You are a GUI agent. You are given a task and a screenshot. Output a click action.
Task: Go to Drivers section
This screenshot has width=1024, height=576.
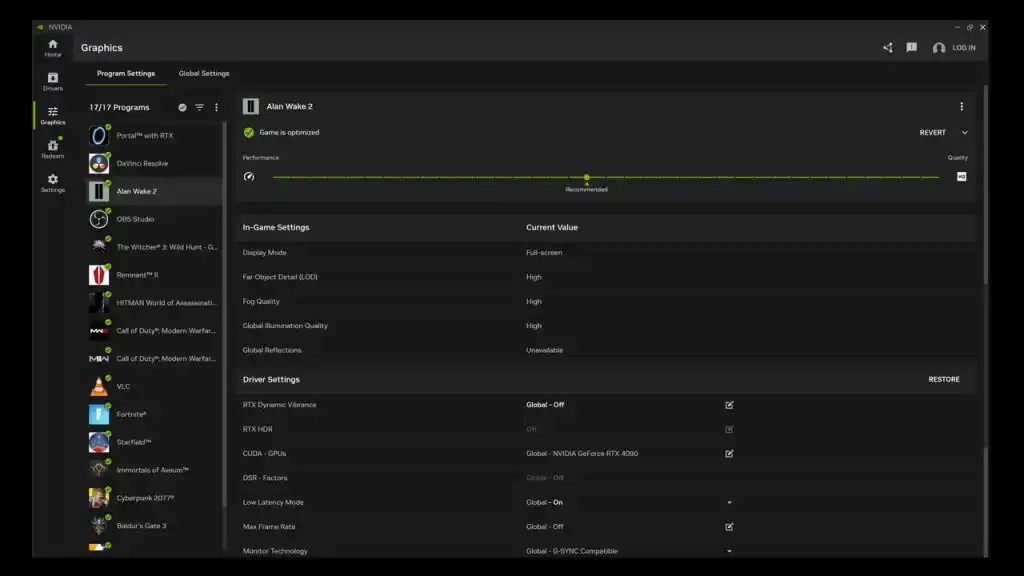[x=53, y=82]
